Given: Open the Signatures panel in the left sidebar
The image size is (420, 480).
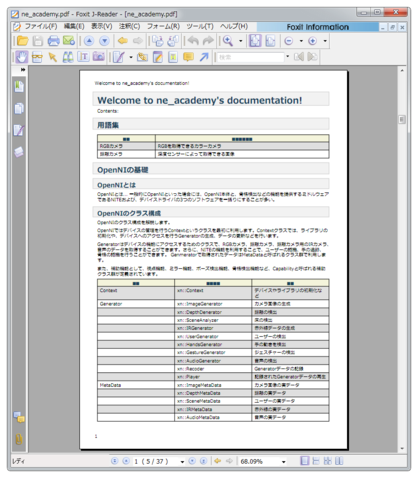Looking at the screenshot, I should 19,130.
